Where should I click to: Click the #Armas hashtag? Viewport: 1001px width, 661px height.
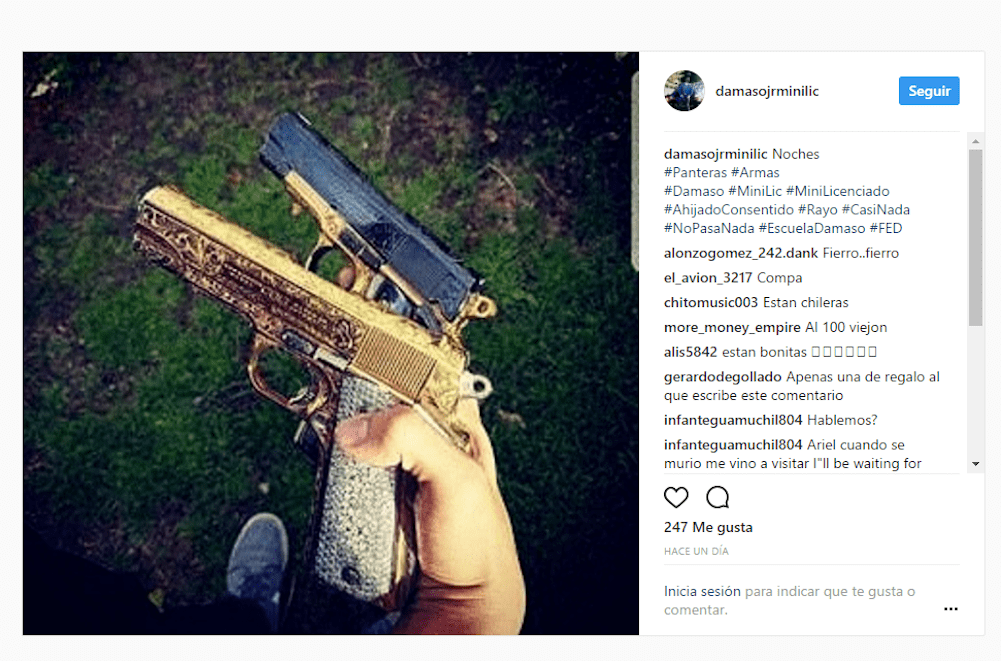[x=755, y=172]
